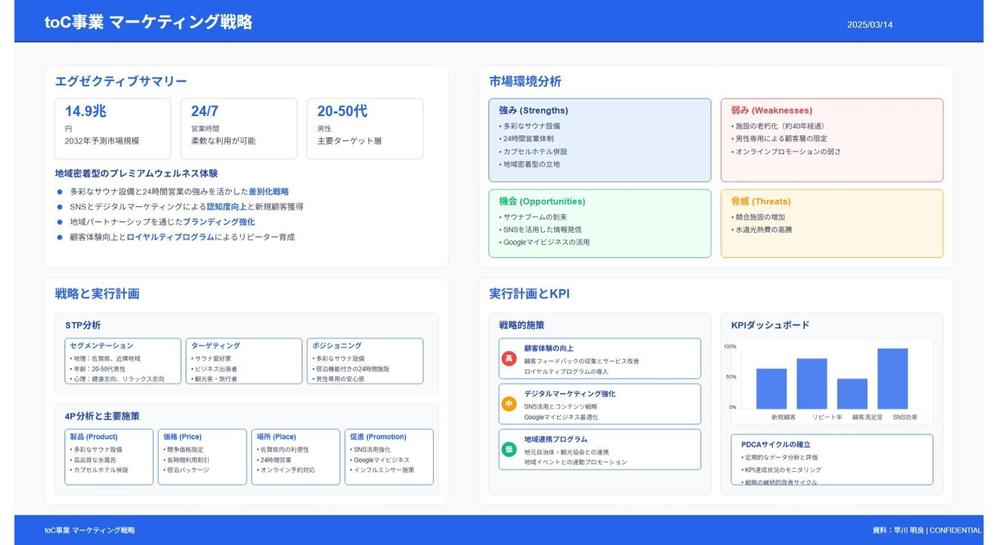Click 主要ターゲット層 label
Screen dimensions: 998x545
click(x=349, y=141)
